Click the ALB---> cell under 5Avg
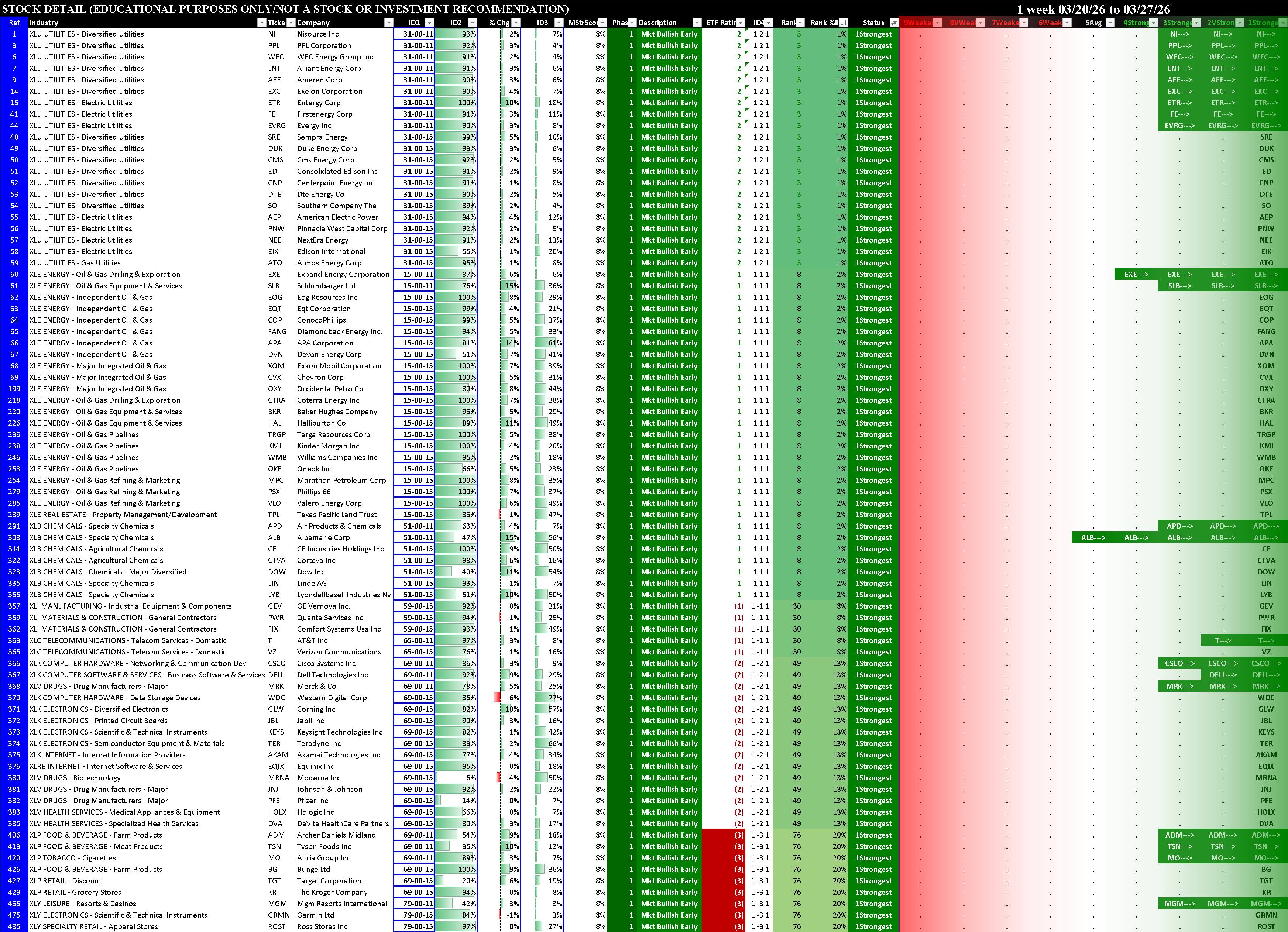 [1093, 537]
